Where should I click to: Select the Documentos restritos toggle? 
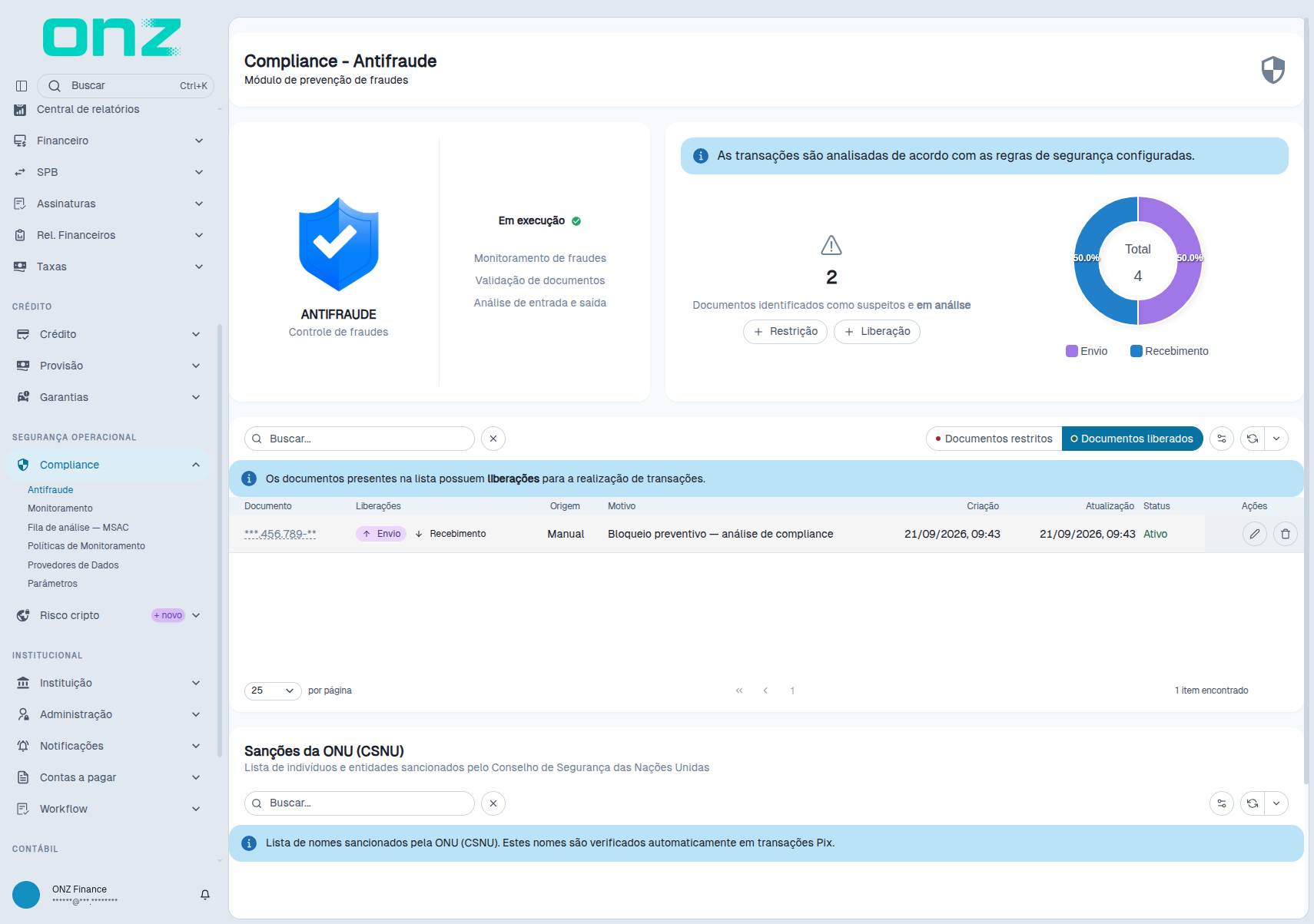click(x=994, y=439)
